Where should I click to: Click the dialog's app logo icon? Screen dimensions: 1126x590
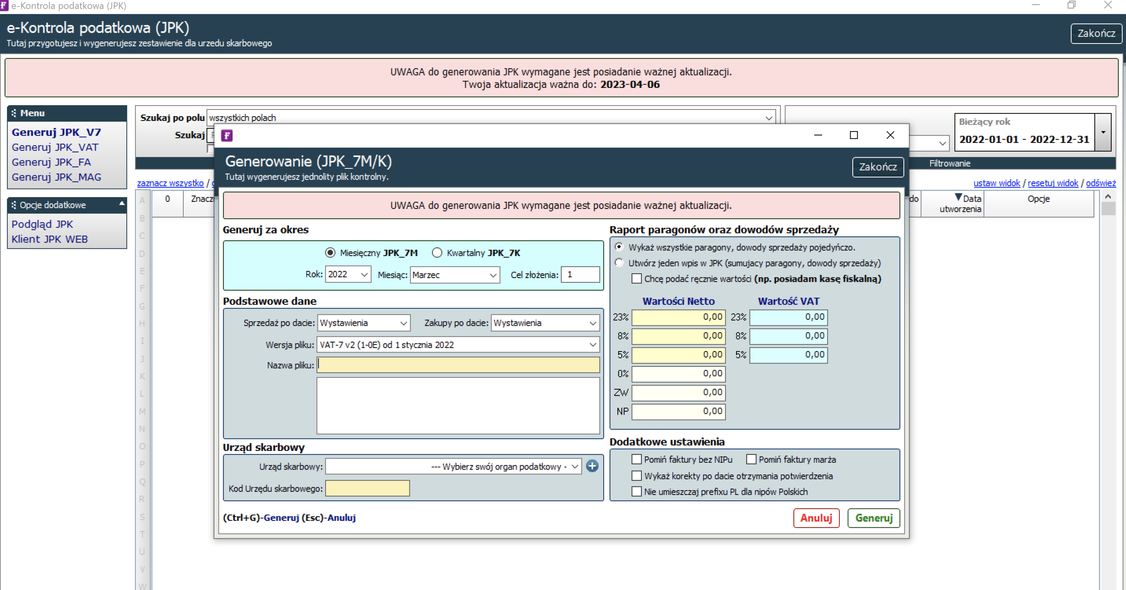pyautogui.click(x=227, y=135)
